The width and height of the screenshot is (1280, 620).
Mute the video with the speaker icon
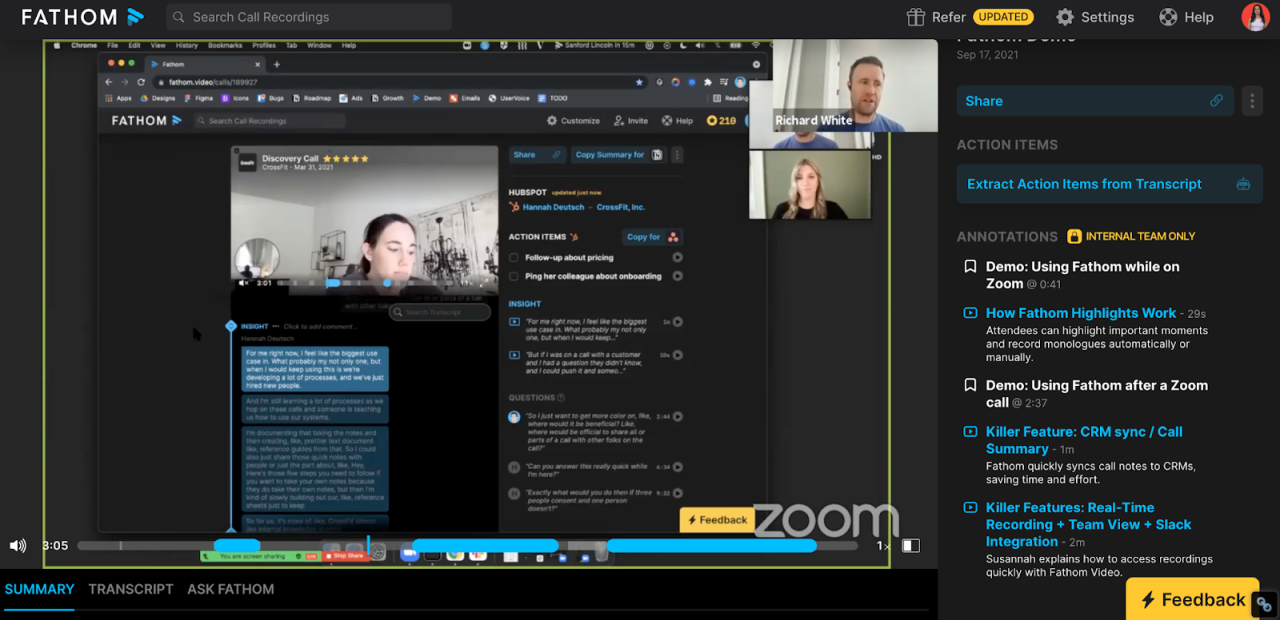coord(18,546)
